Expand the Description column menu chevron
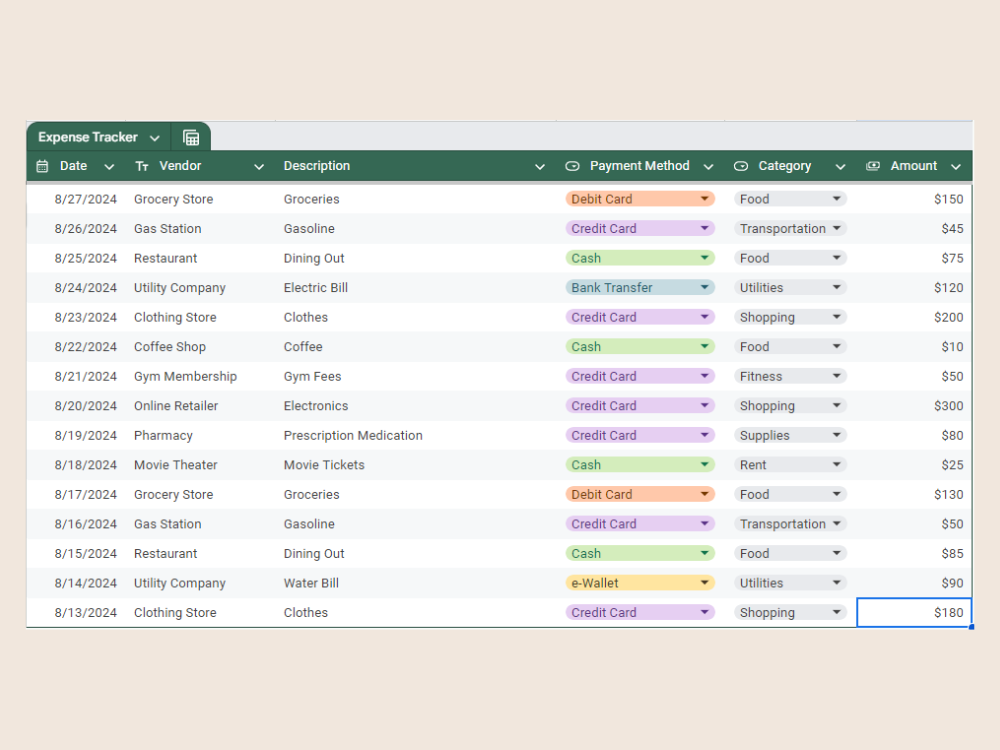This screenshot has height=750, width=1000. (x=540, y=167)
